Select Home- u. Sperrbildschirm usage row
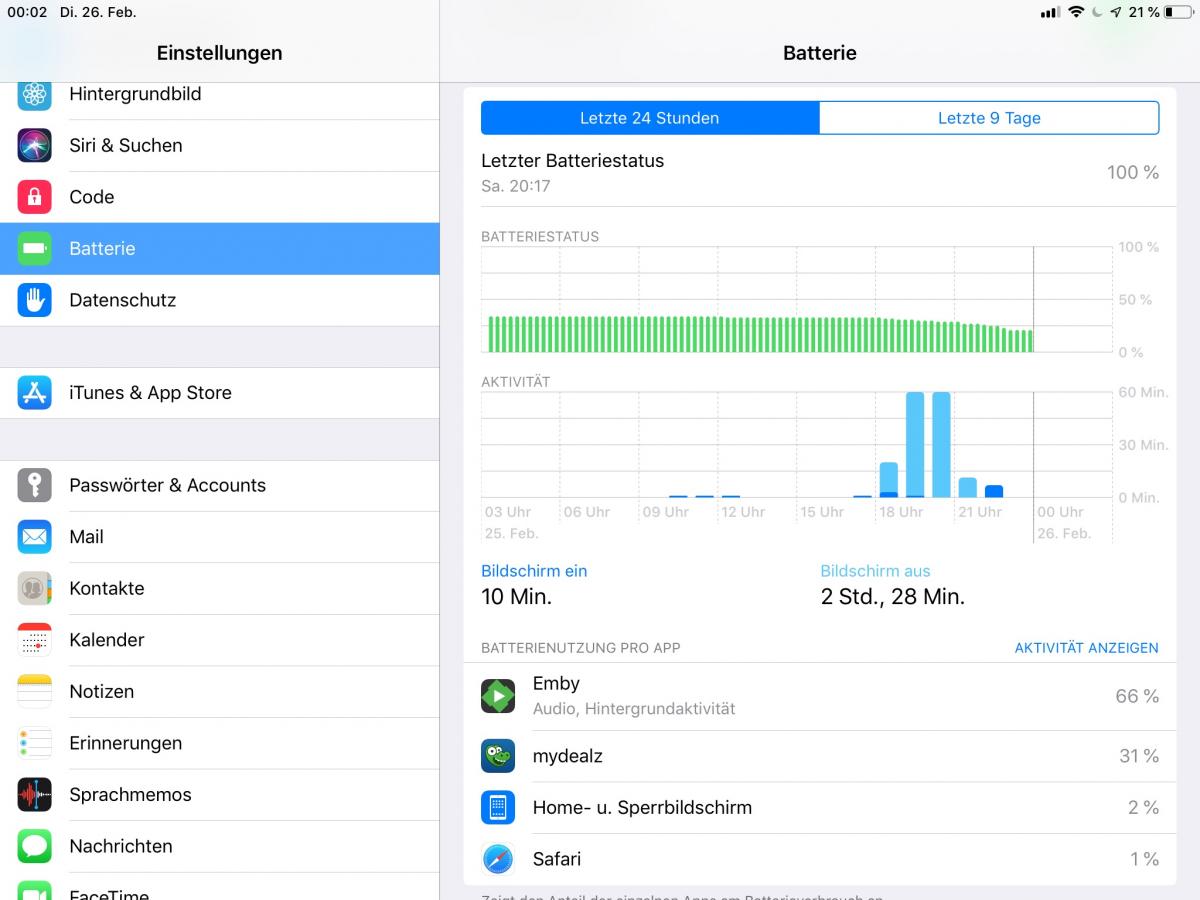 click(x=819, y=808)
